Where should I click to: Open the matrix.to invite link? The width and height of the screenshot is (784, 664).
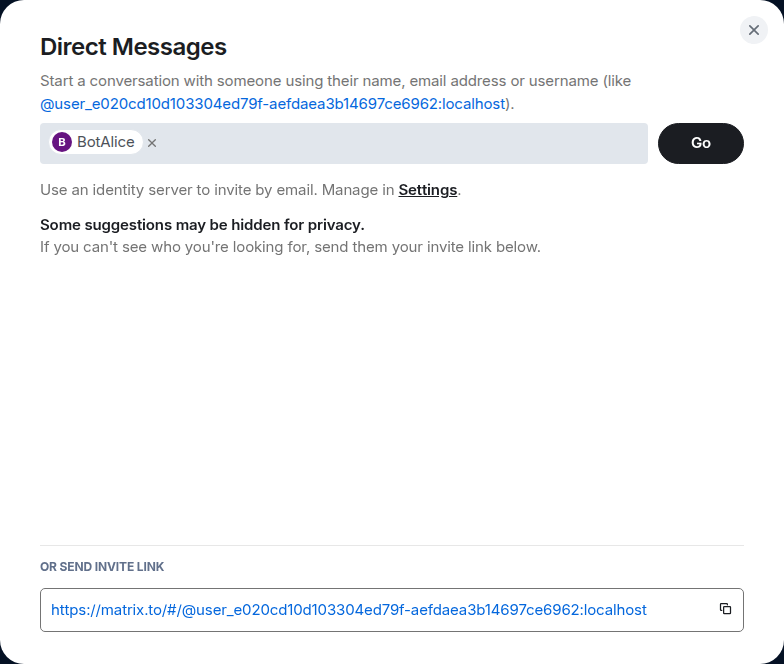(x=348, y=609)
